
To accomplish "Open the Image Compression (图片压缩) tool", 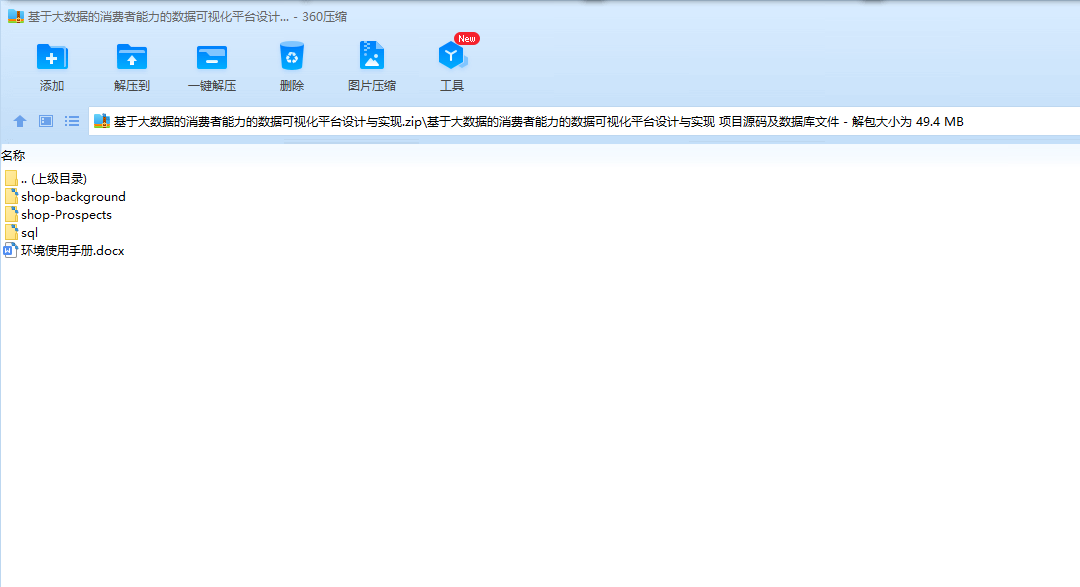I will pos(372,56).
